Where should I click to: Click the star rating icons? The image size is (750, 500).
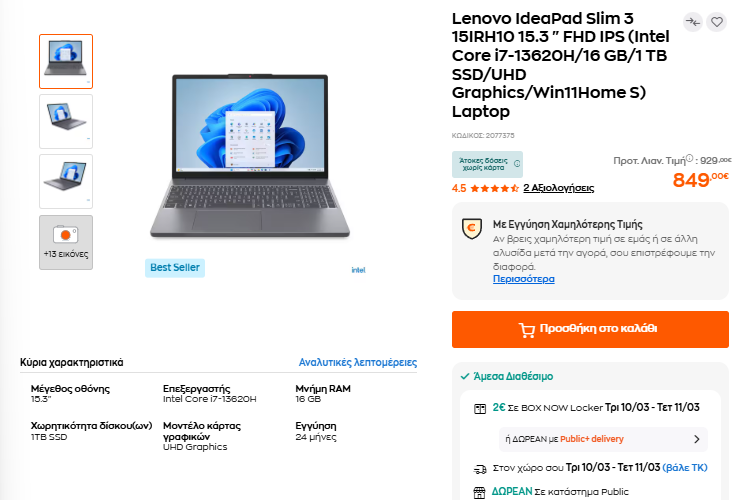(494, 188)
